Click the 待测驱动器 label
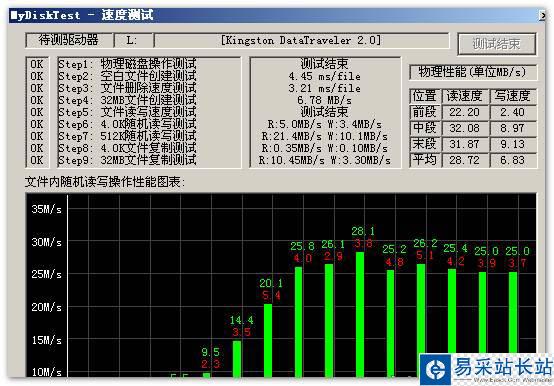This screenshot has width=554, height=386. click(x=69, y=40)
